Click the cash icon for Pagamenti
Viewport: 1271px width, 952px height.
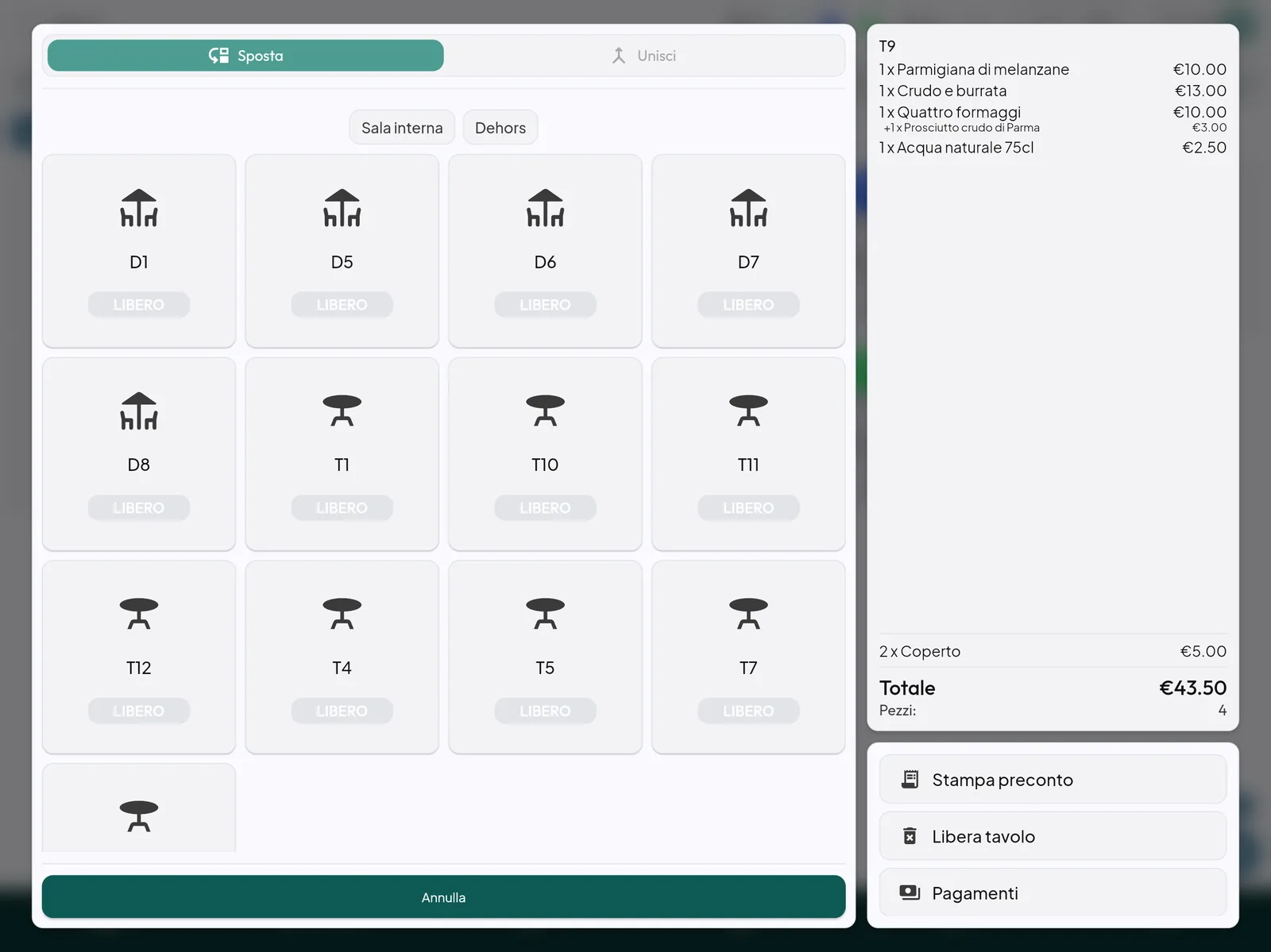[910, 892]
